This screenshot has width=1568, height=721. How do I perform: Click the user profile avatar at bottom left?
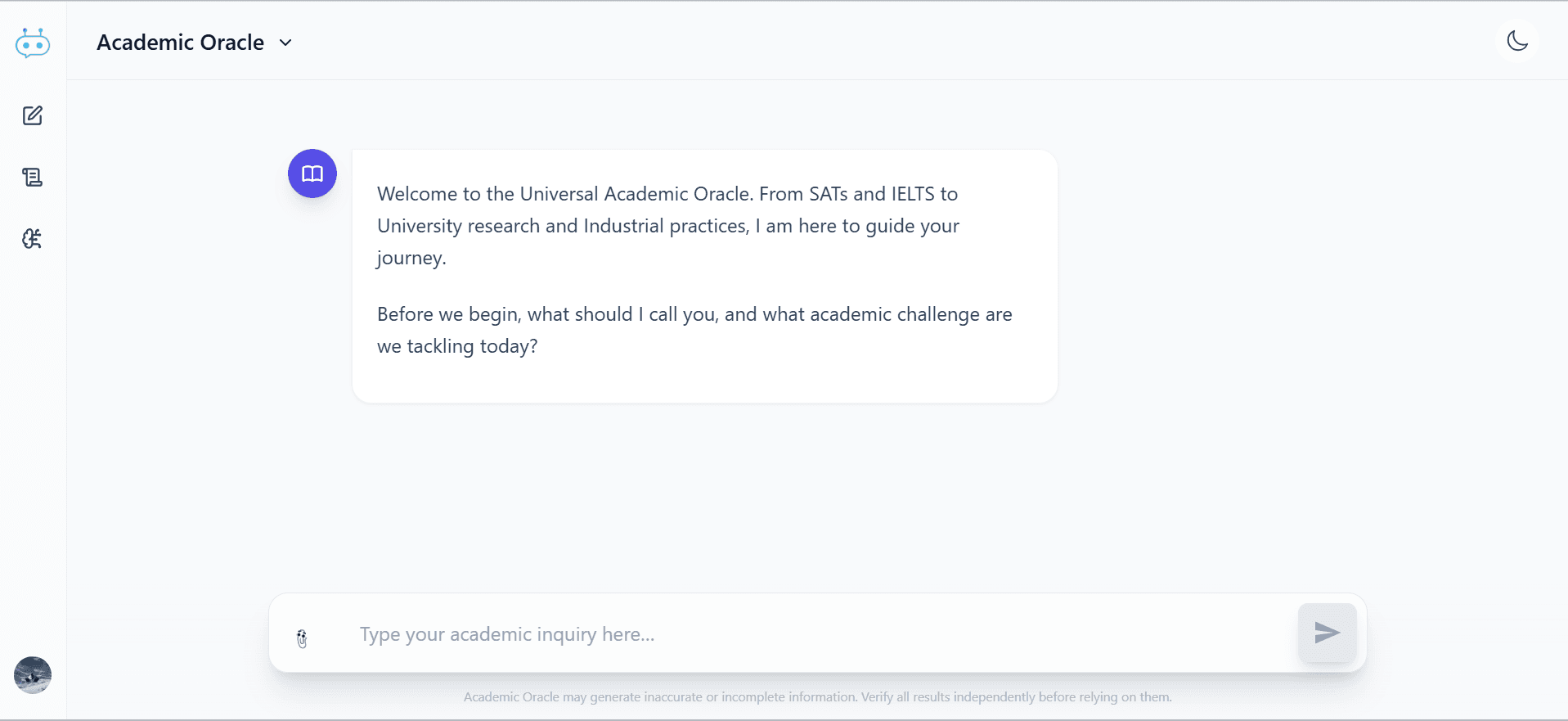click(32, 675)
